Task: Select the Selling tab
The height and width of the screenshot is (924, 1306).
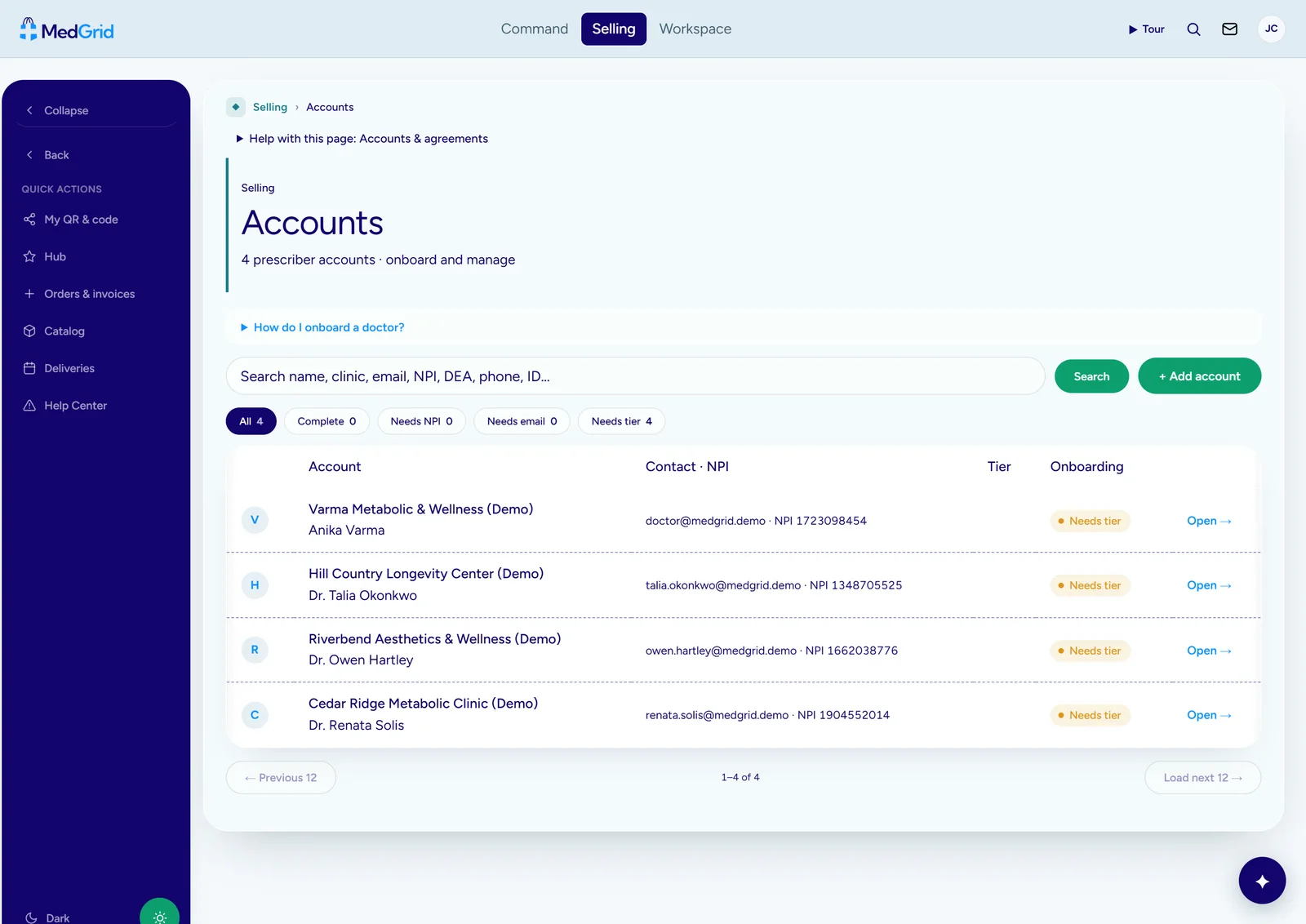Action: click(614, 29)
